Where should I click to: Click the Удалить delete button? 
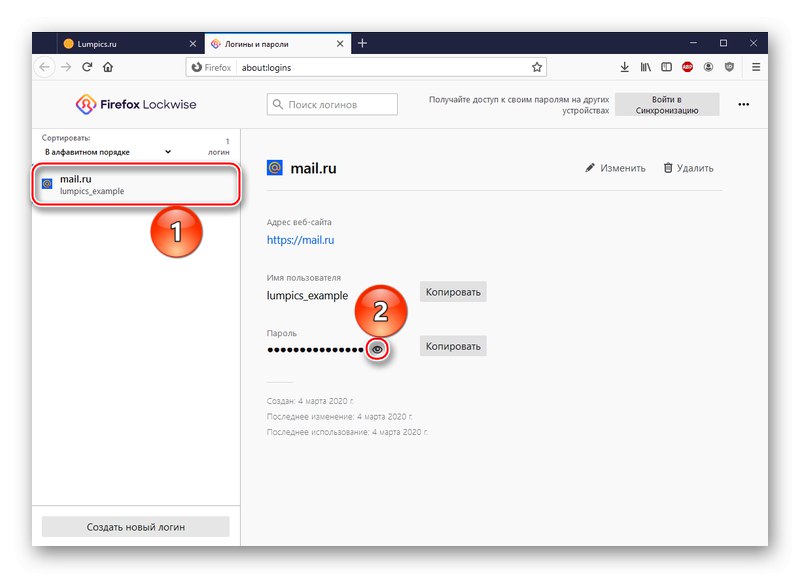tap(688, 168)
